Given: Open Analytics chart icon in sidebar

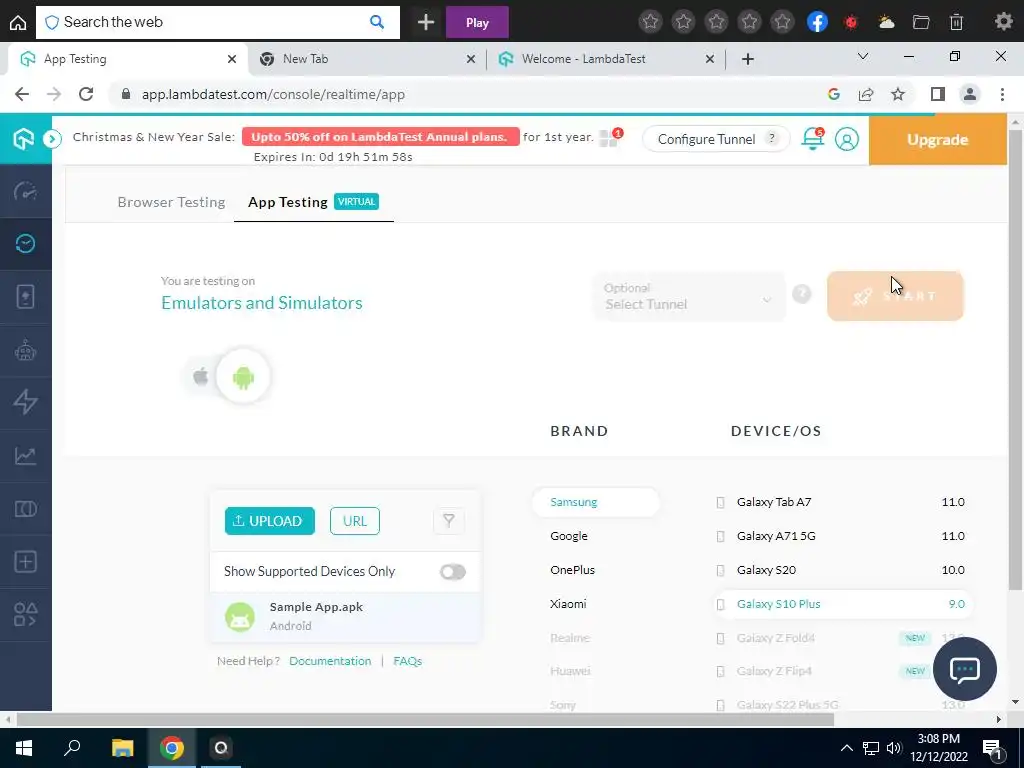Looking at the screenshot, I should [x=25, y=455].
